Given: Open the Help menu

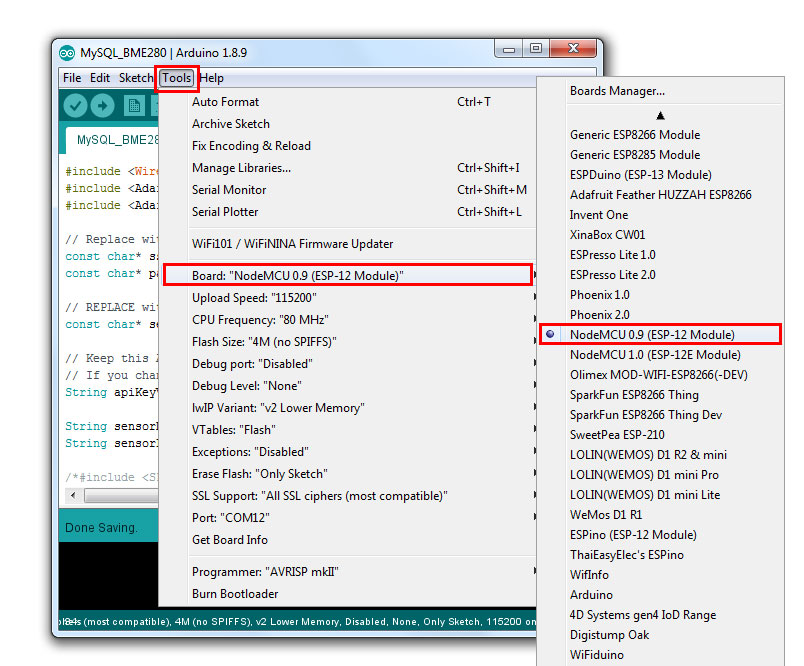Looking at the screenshot, I should pos(211,78).
